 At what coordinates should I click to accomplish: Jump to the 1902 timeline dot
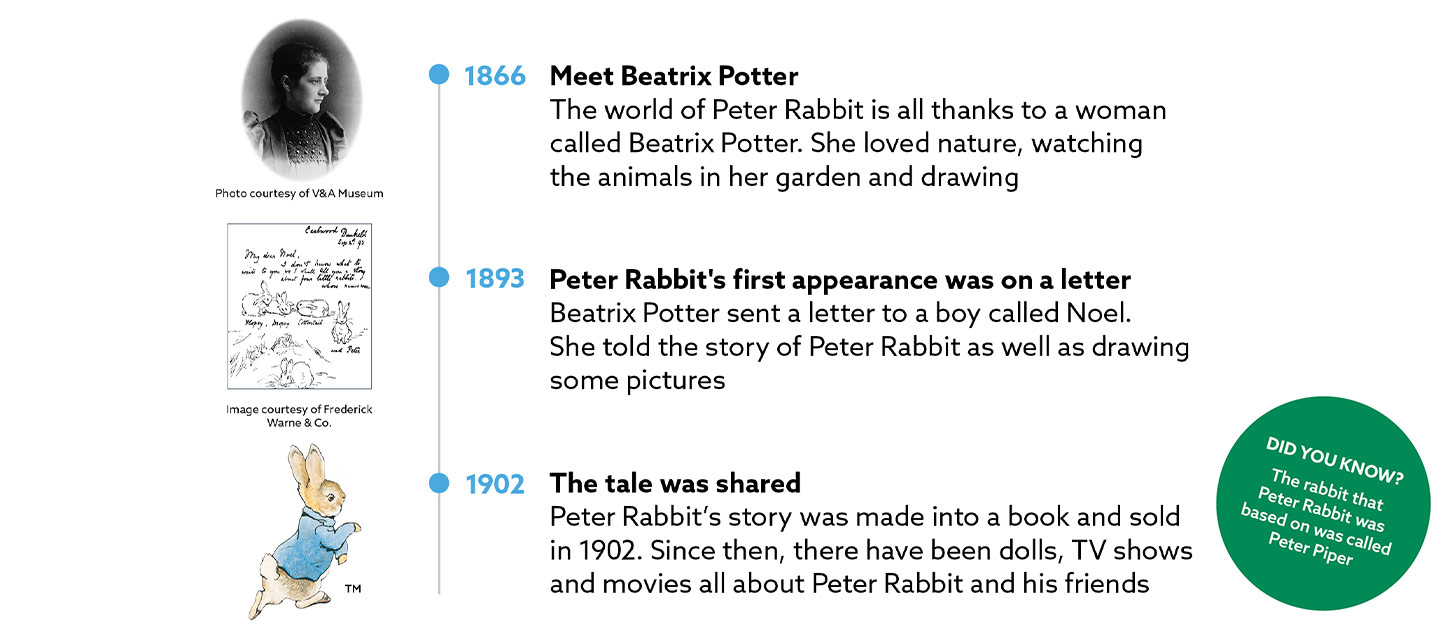(439, 484)
